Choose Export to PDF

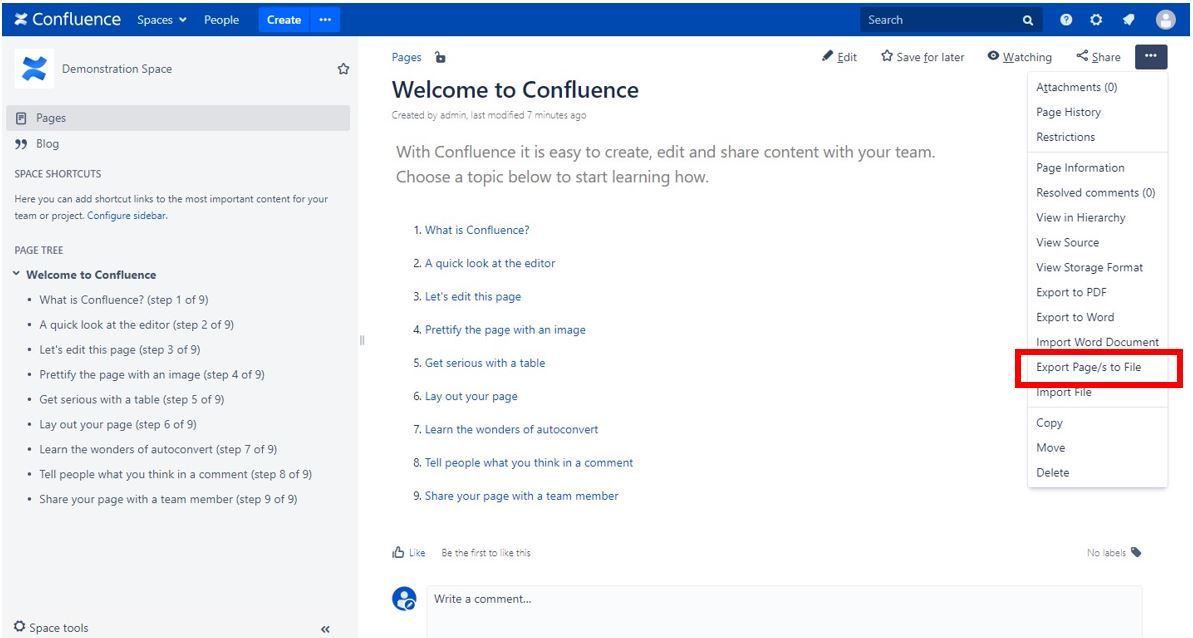tap(1097, 293)
